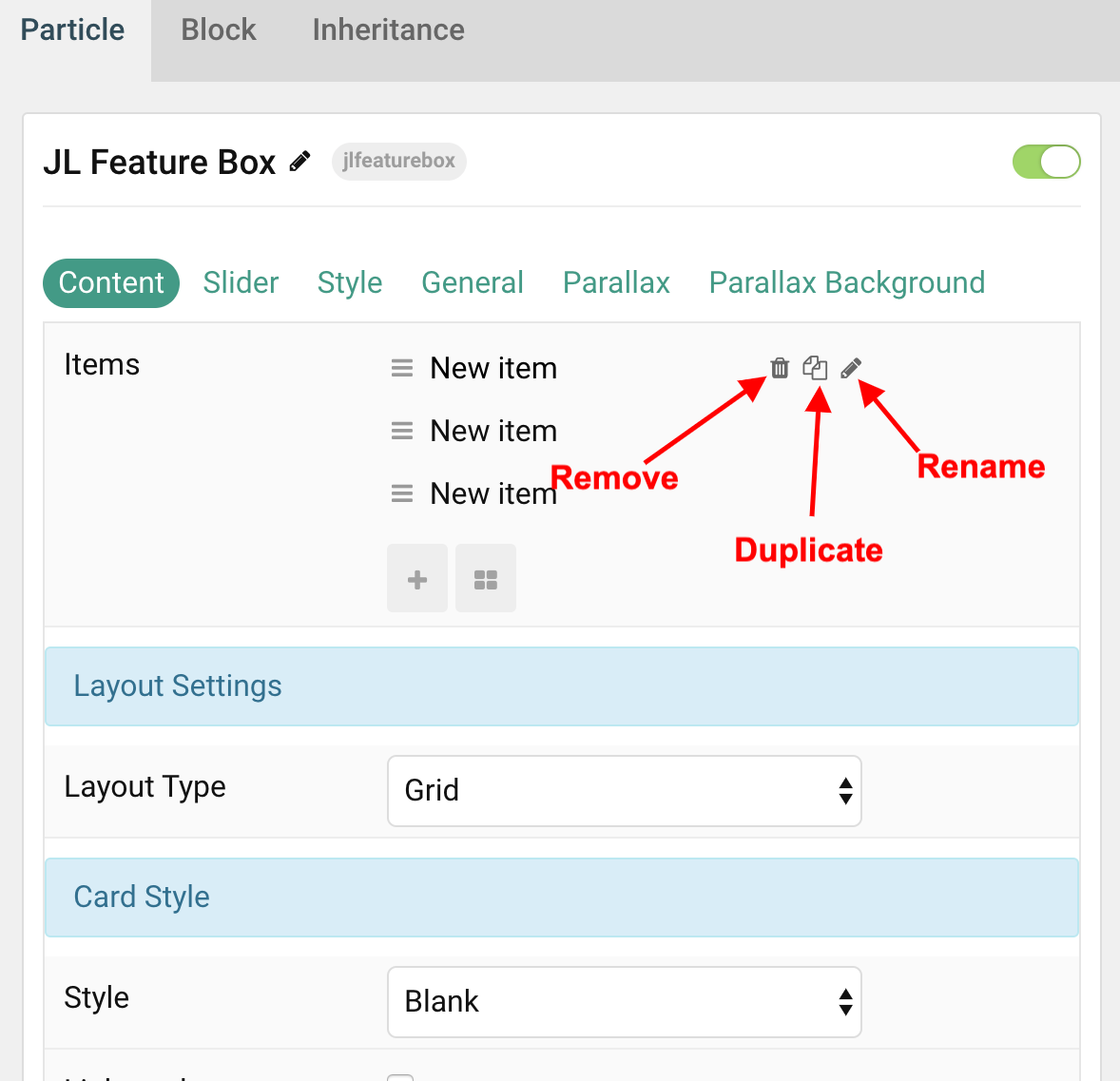Click the jlfeaturebox identifier badge
Viewport: 1120px width, 1081px height.
398,161
